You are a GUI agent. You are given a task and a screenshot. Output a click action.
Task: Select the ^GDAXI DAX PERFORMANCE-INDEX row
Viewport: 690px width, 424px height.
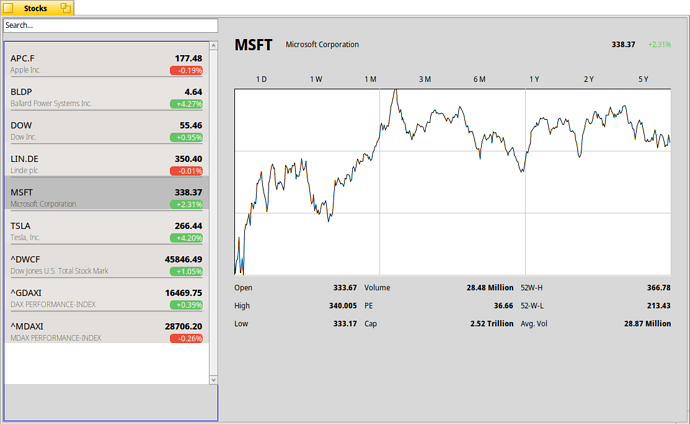(x=107, y=294)
